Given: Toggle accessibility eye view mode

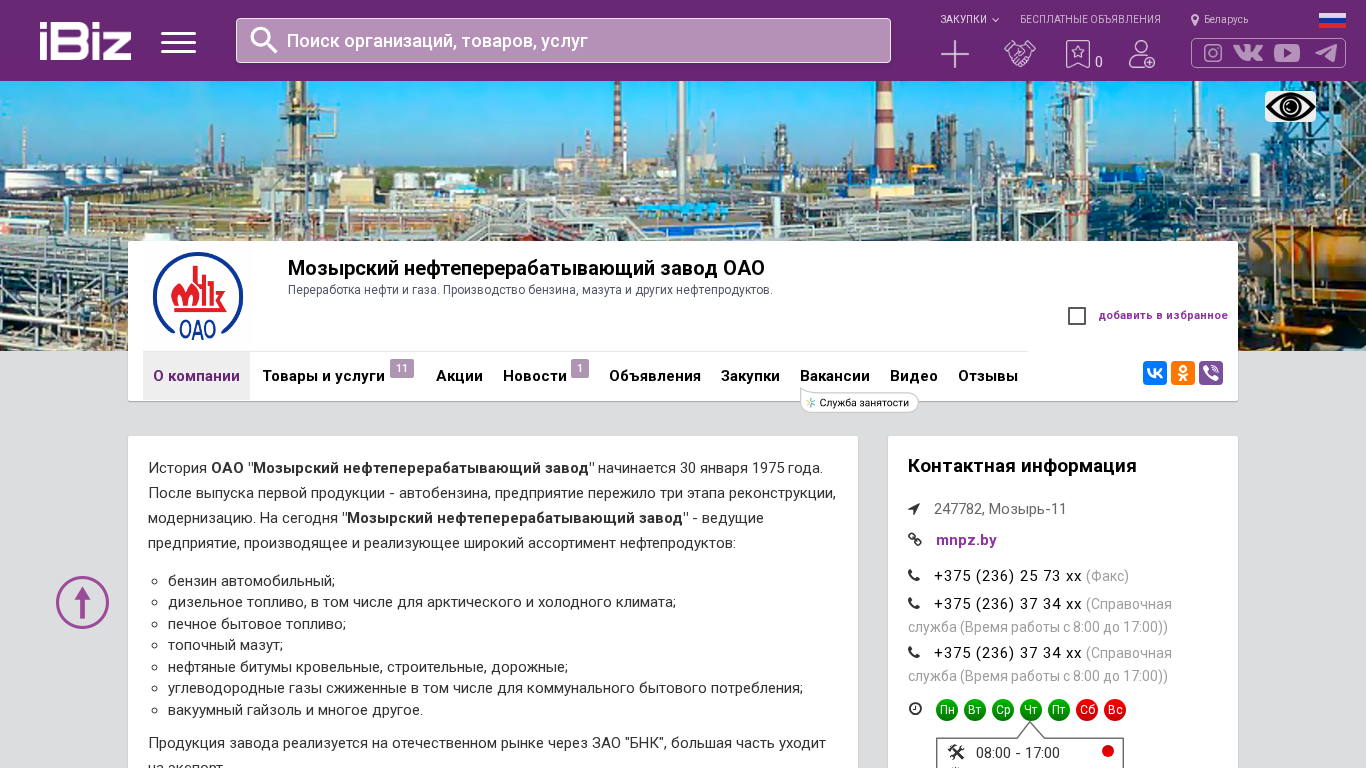Looking at the screenshot, I should click(x=1290, y=106).
